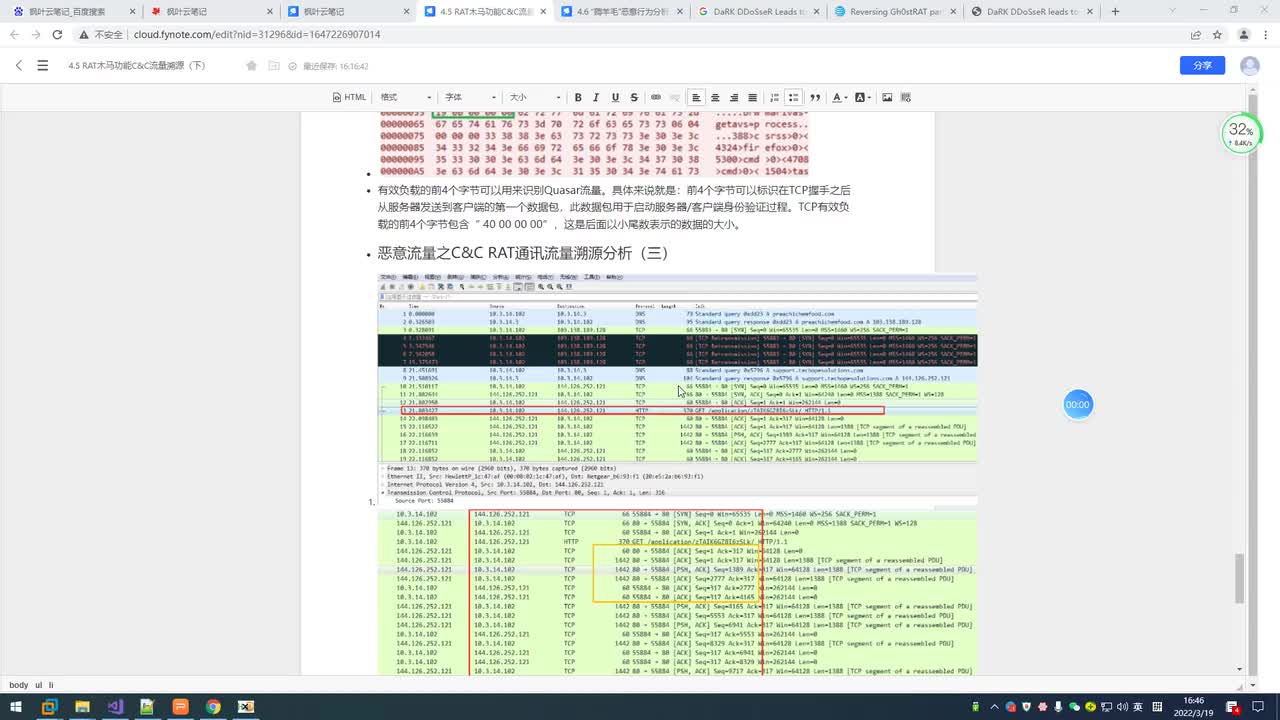Viewport: 1280px width, 720px height.
Task: Click the 'body' element path item
Action: coord(19,685)
